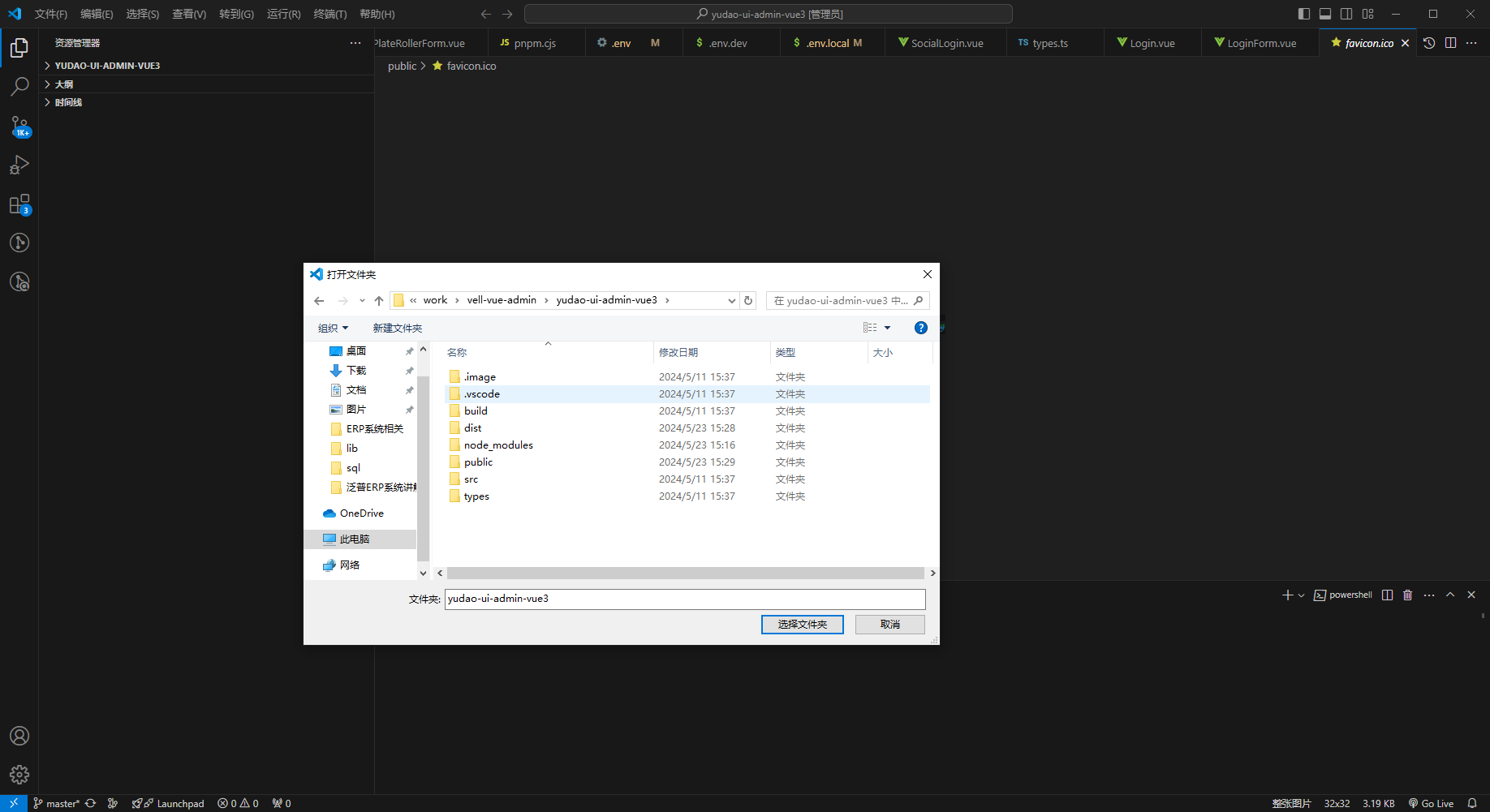1490x812 pixels.
Task: Open Source Control view in activity bar
Action: (x=19, y=126)
